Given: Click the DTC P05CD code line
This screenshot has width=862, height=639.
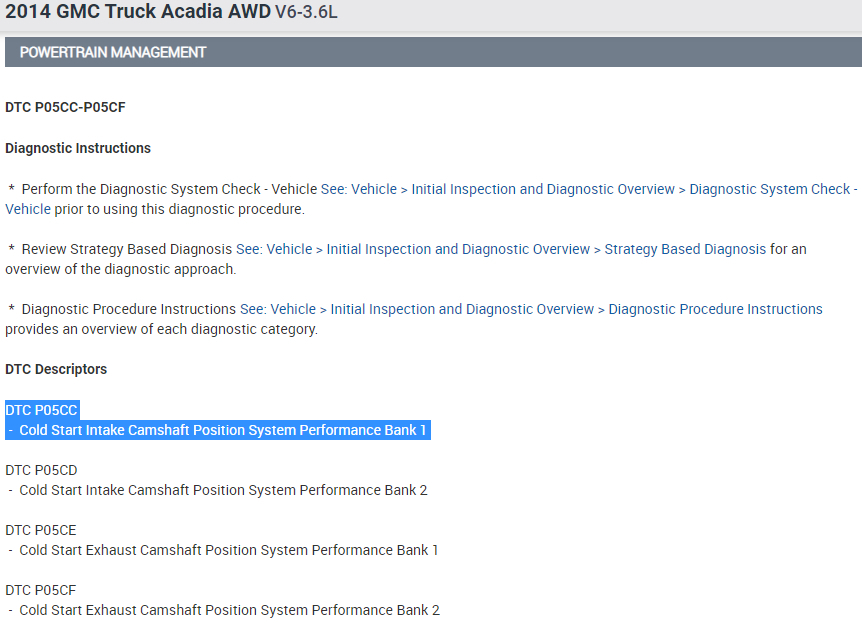Looking at the screenshot, I should click(x=41, y=470).
